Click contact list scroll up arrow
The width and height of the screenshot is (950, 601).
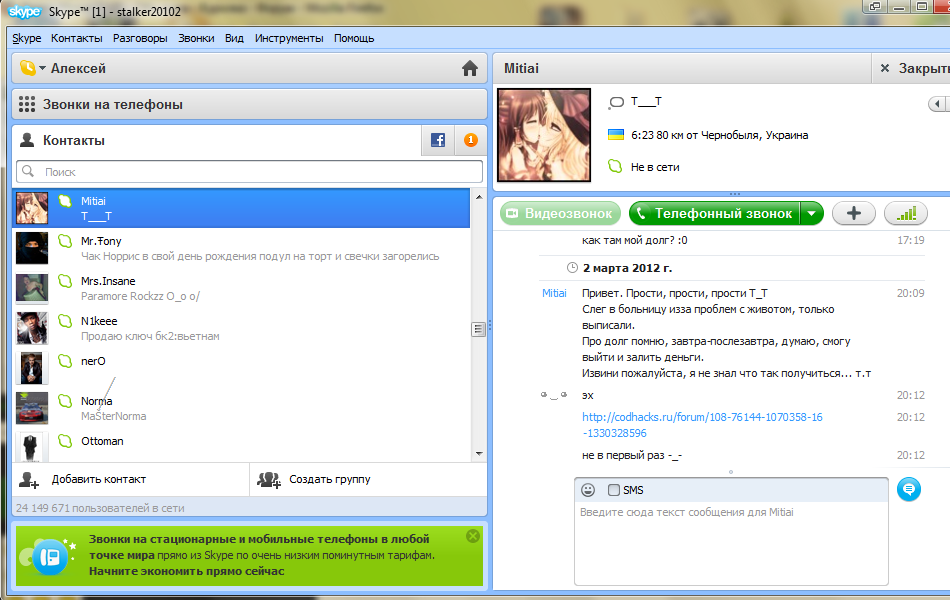pyautogui.click(x=479, y=197)
